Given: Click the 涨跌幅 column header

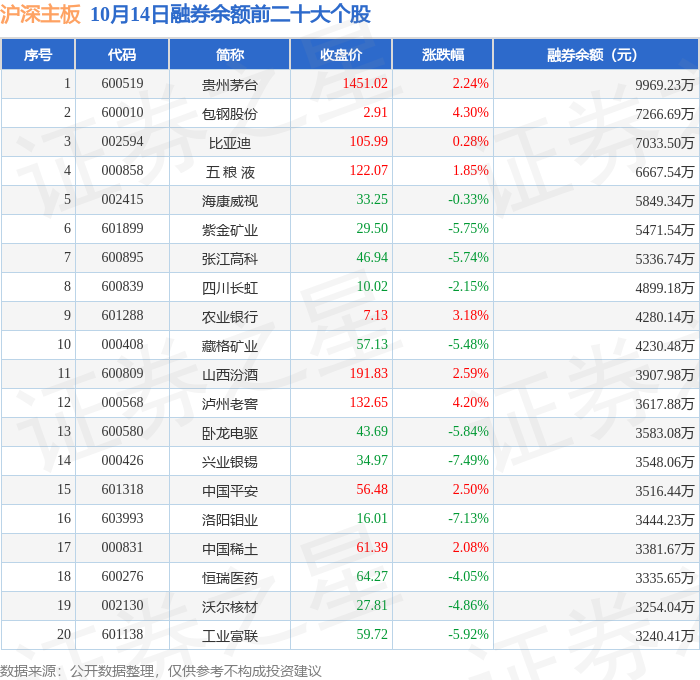Looking at the screenshot, I should coord(442,54).
